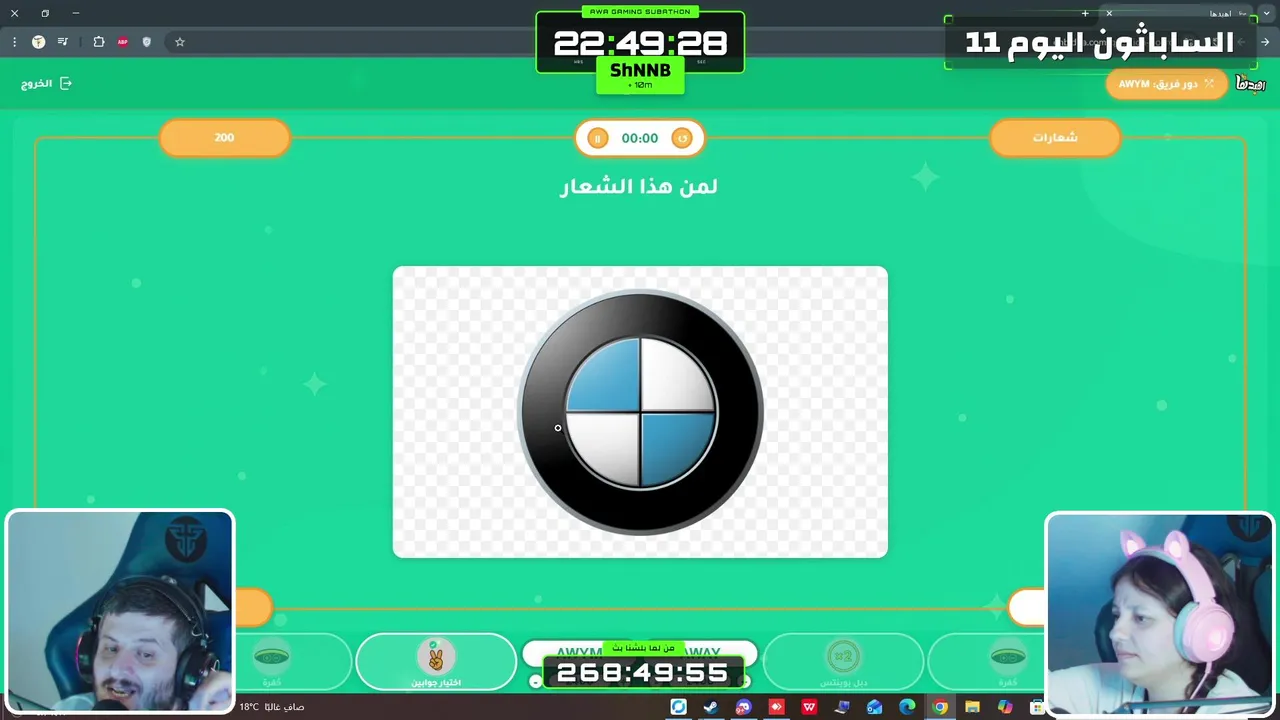The image size is (1280, 720).
Task: Use the left team's حفرة lifeline
Action: click(x=272, y=663)
